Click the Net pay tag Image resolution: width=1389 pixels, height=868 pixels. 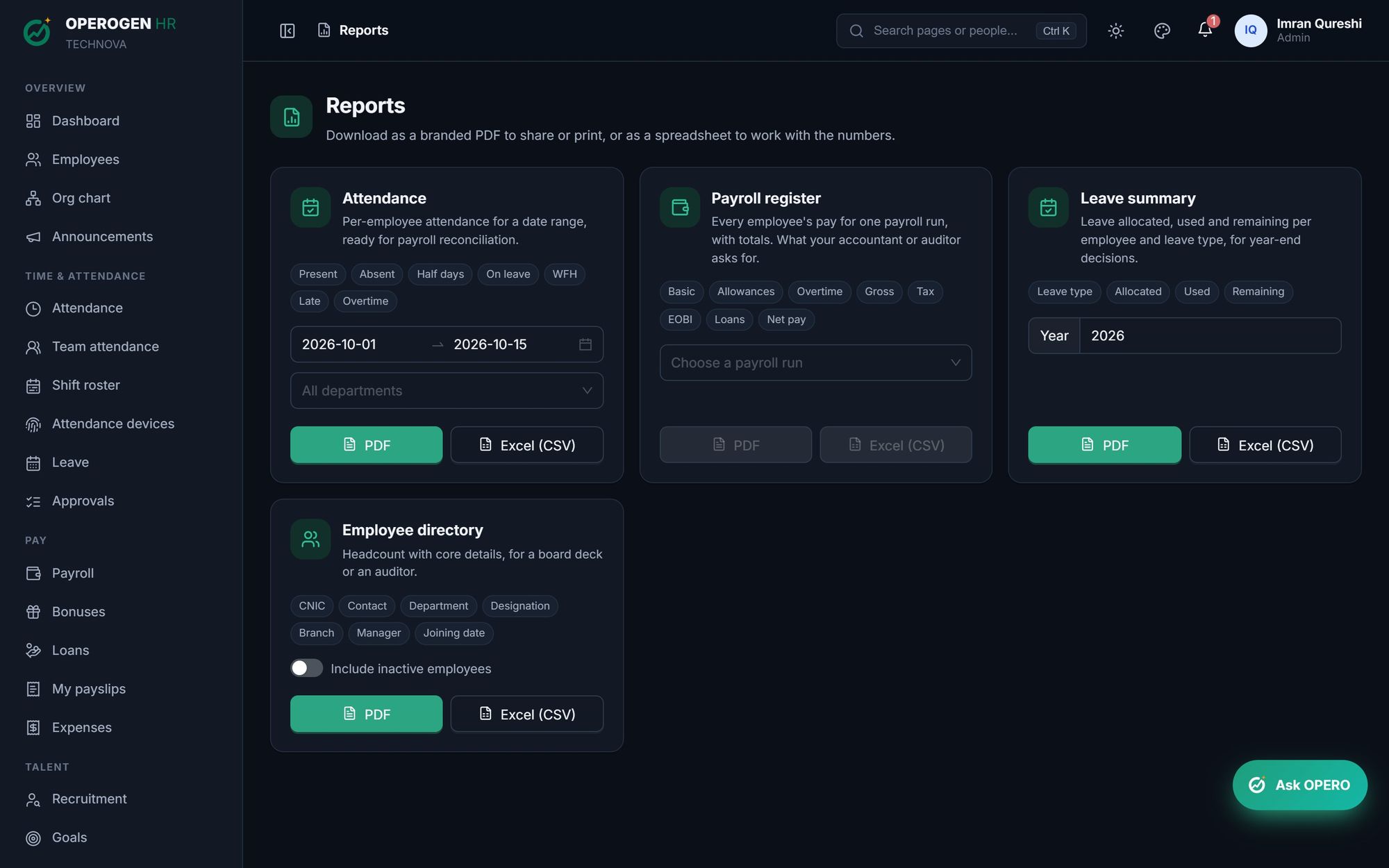(786, 319)
